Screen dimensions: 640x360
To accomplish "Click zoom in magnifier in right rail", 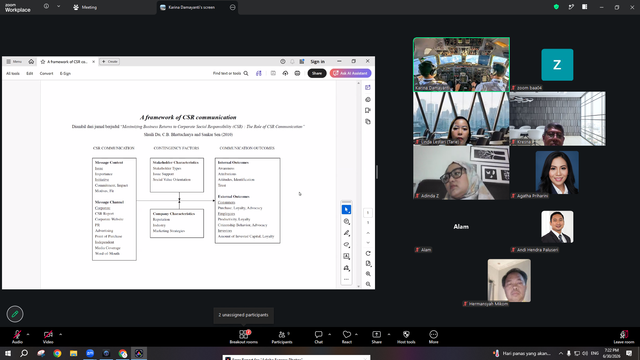I will point(368,274).
